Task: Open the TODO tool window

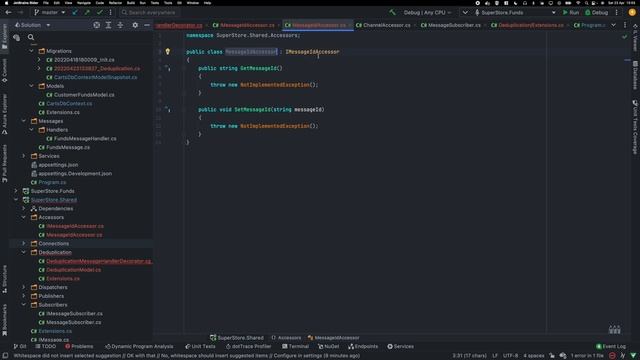Action: [x=46, y=347]
